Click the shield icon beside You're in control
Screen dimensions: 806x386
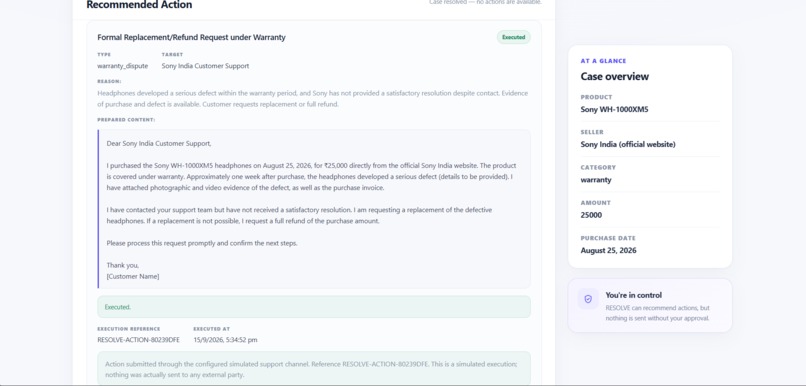588,299
